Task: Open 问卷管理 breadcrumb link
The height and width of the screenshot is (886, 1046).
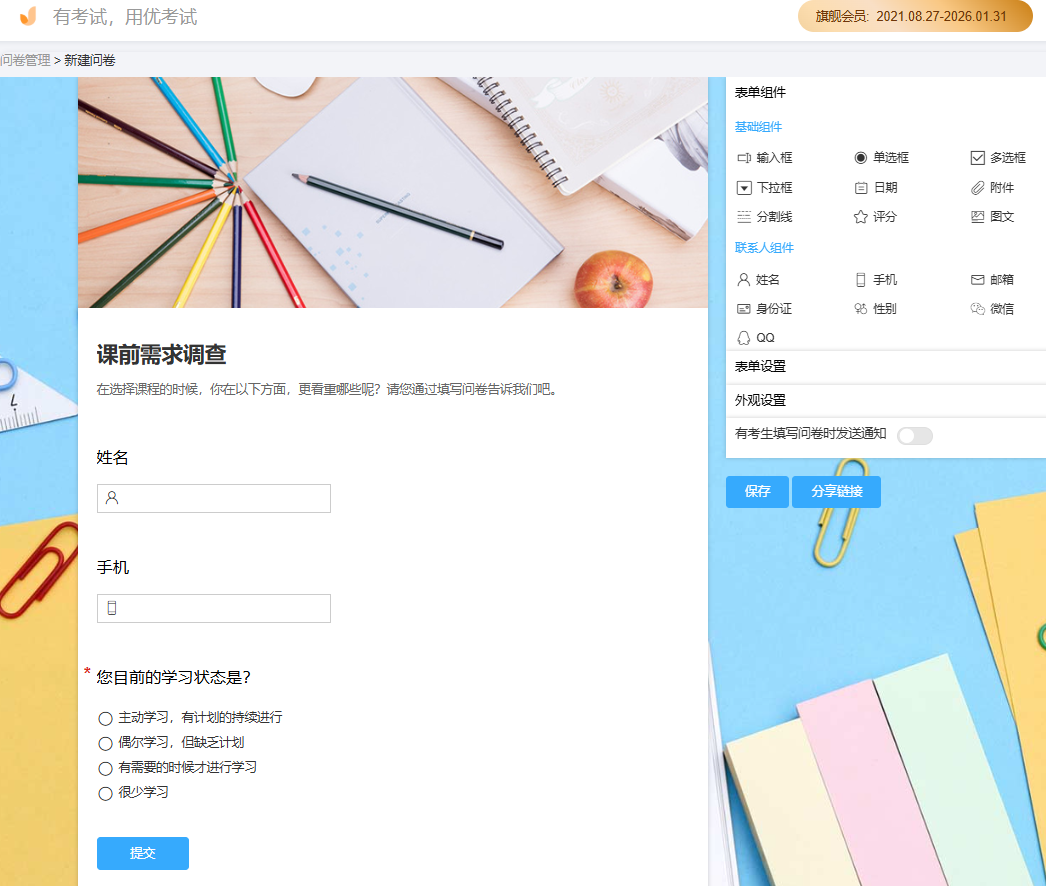Action: pyautogui.click(x=25, y=60)
